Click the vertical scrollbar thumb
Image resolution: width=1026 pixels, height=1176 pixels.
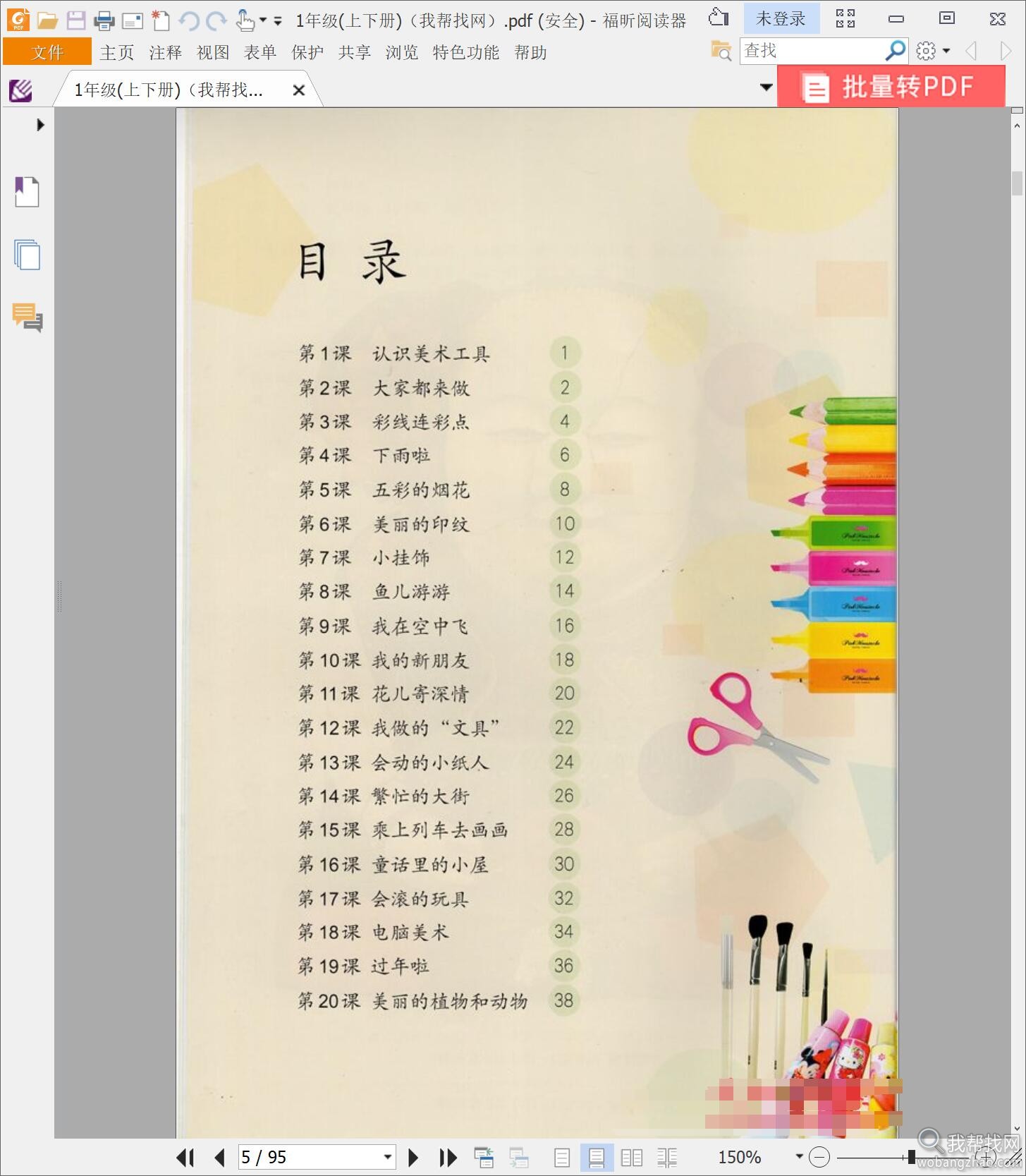tap(1017, 183)
